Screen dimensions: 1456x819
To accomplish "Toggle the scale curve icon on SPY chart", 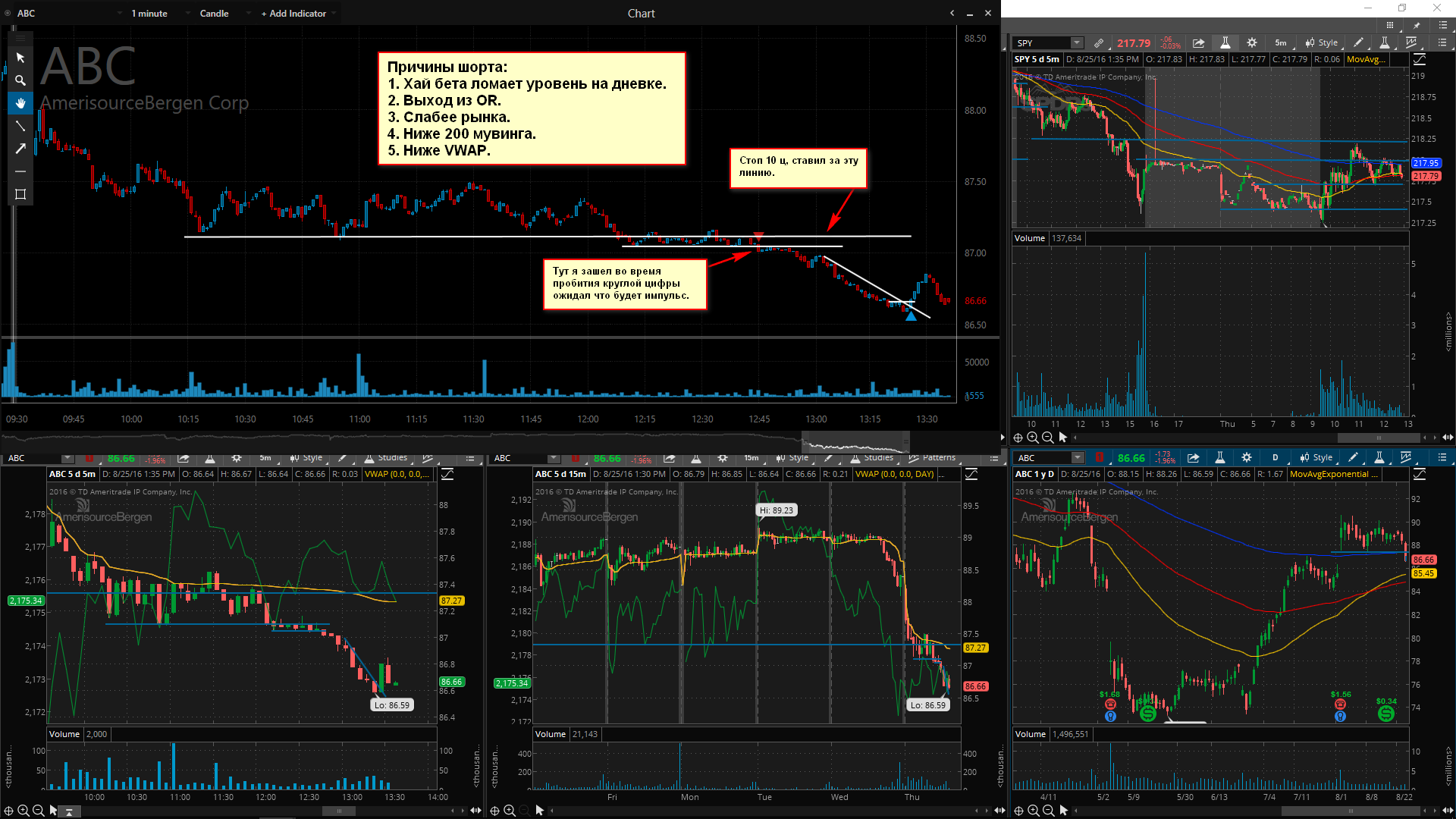I will pyautogui.click(x=1420, y=59).
